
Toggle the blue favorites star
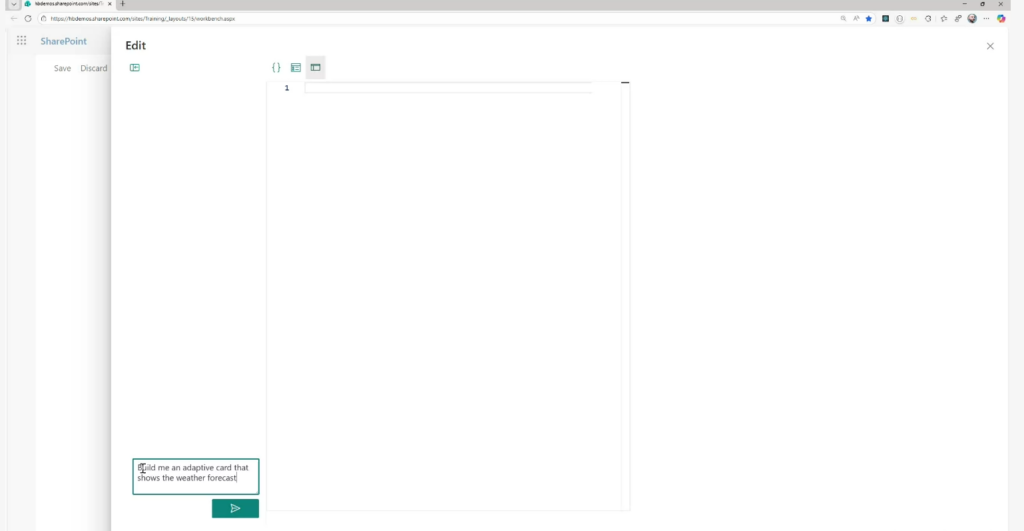pos(869,18)
